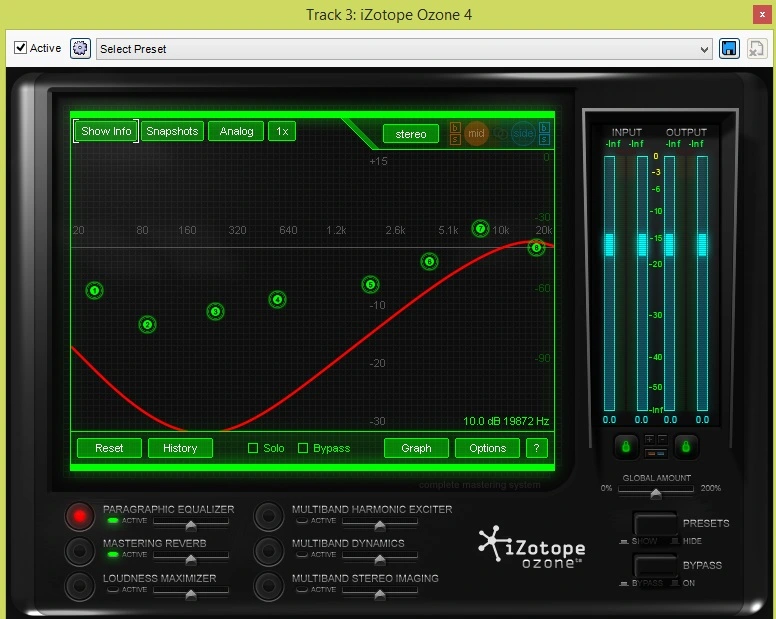The width and height of the screenshot is (776, 619).
Task: Adjust the Mastering Reverb amount slider
Action: [x=191, y=558]
